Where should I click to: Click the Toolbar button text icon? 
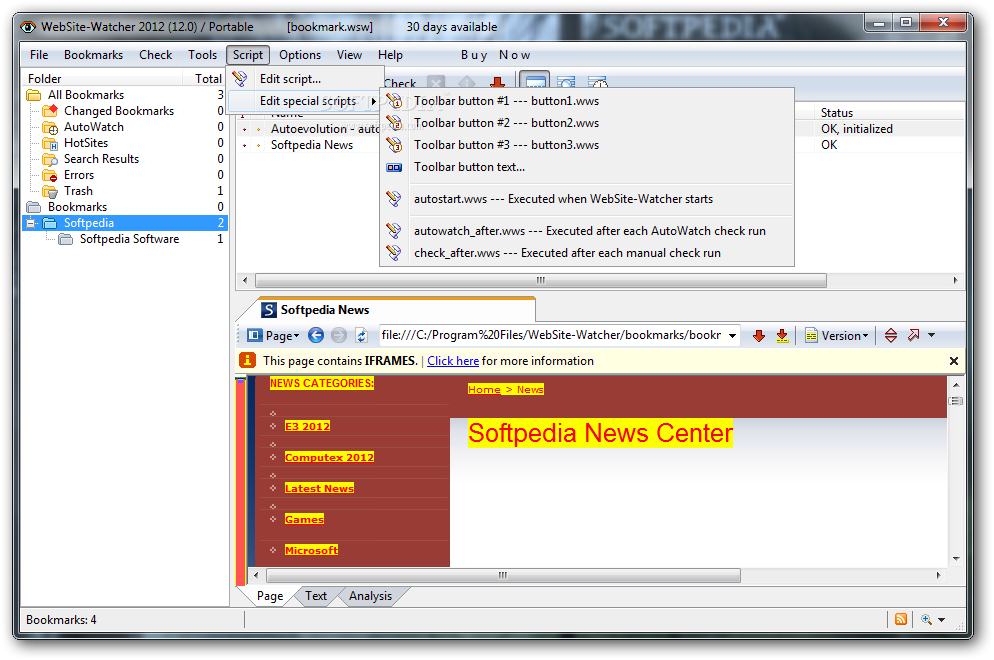394,167
